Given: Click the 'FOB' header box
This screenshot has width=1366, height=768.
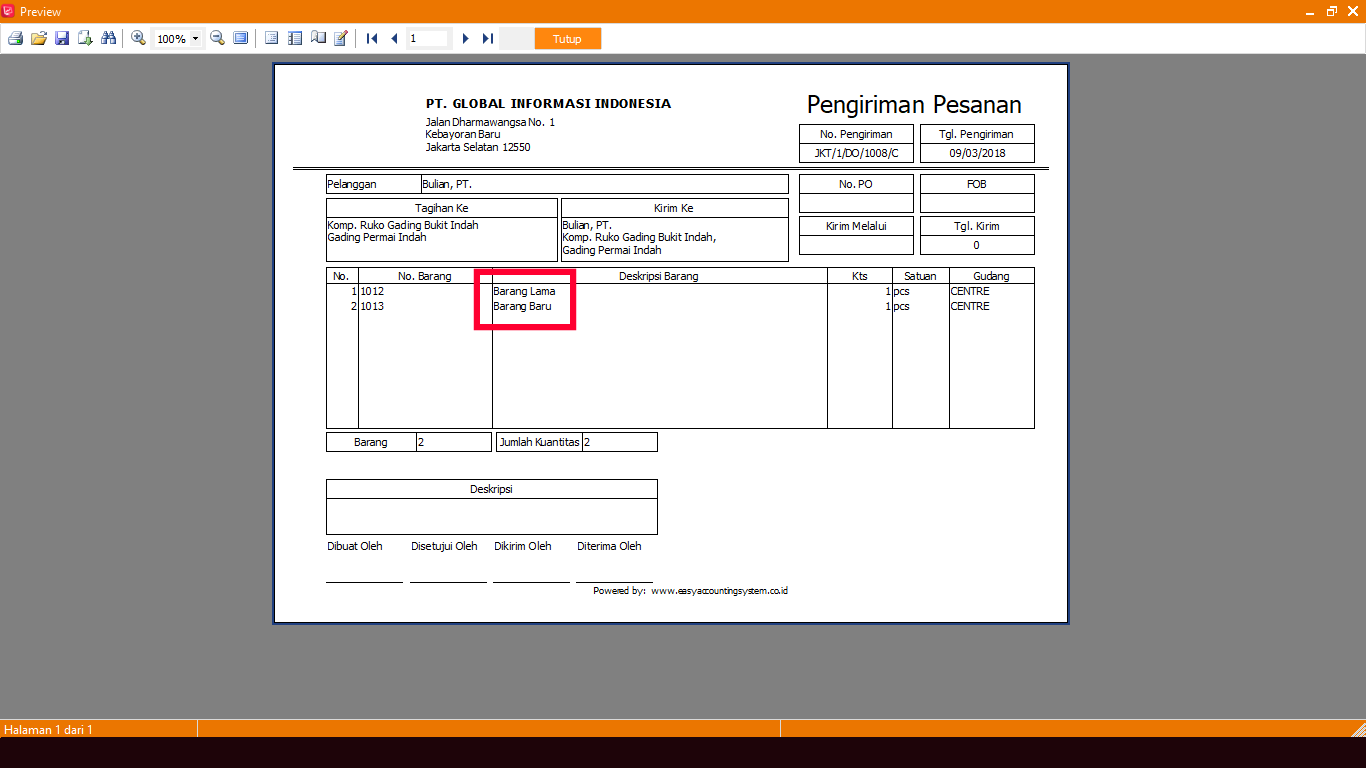Looking at the screenshot, I should [x=977, y=184].
